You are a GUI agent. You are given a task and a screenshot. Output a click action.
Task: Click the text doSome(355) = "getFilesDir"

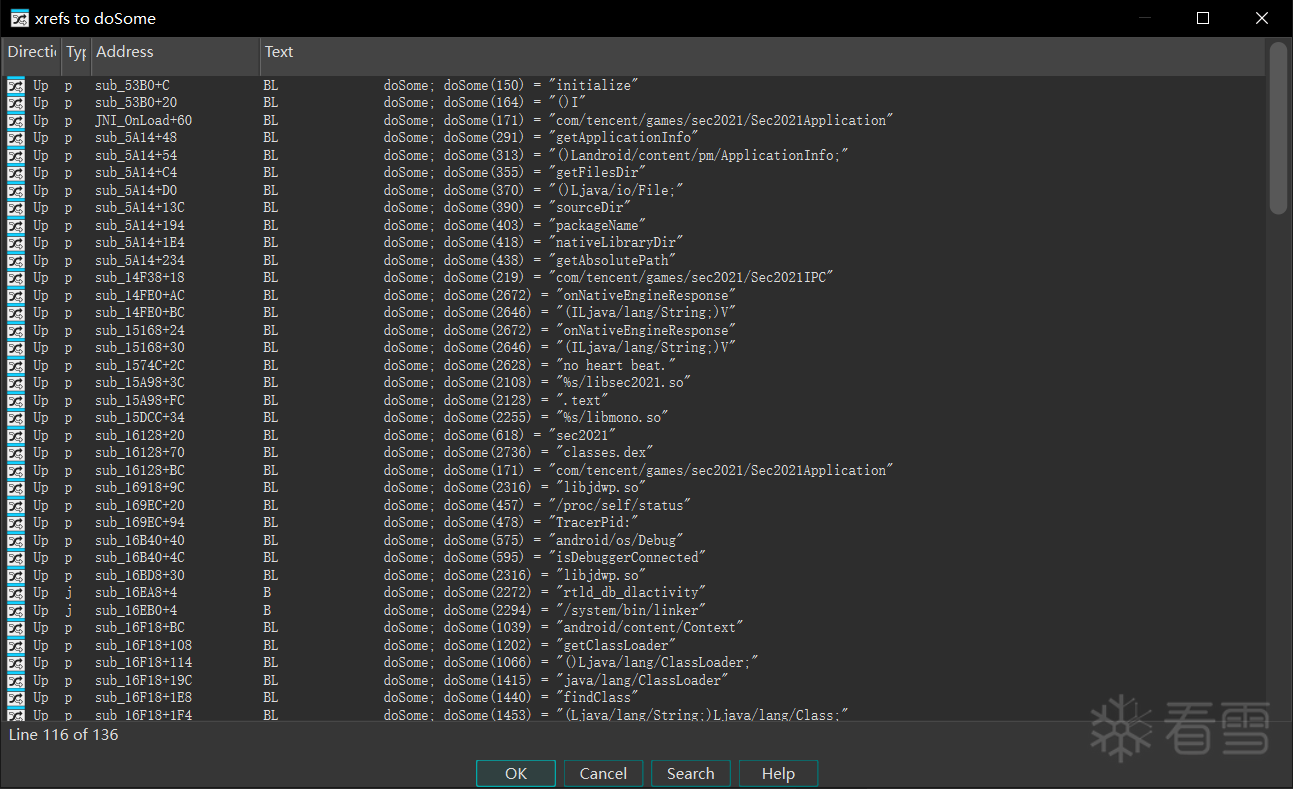click(x=545, y=173)
